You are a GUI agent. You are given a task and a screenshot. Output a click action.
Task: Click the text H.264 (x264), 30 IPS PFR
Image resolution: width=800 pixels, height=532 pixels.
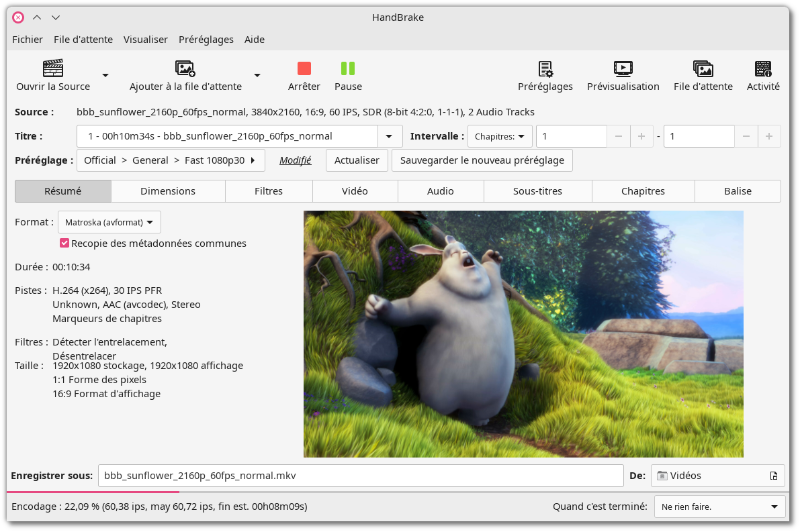[107, 290]
